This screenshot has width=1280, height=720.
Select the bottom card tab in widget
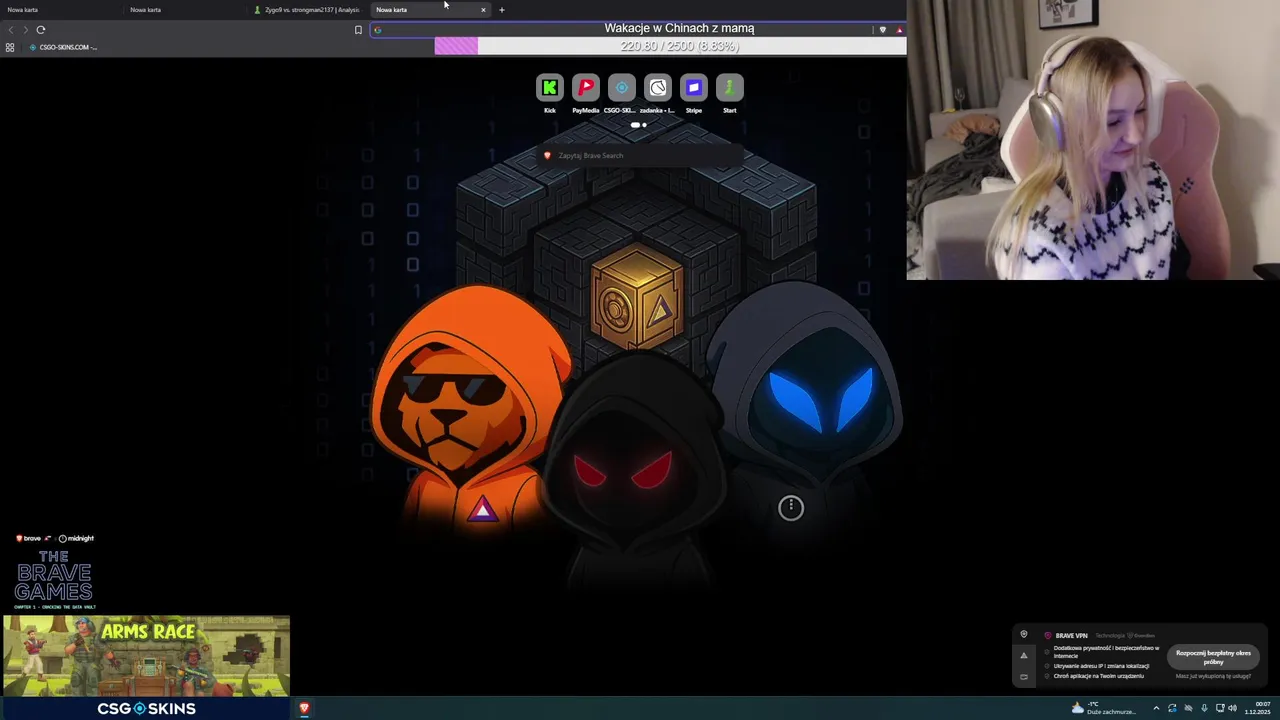click(x=1023, y=677)
